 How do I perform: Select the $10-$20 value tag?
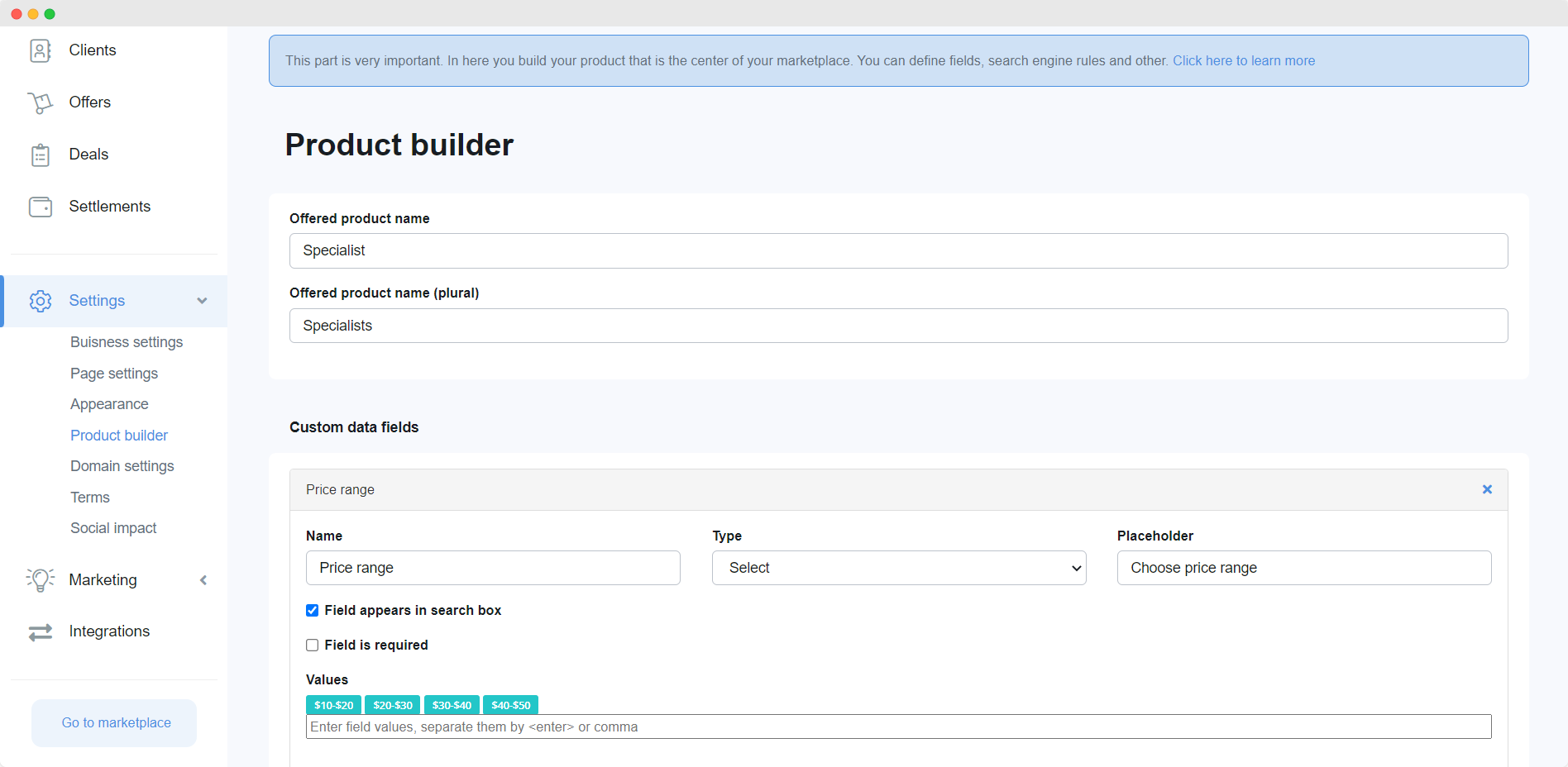pyautogui.click(x=333, y=705)
